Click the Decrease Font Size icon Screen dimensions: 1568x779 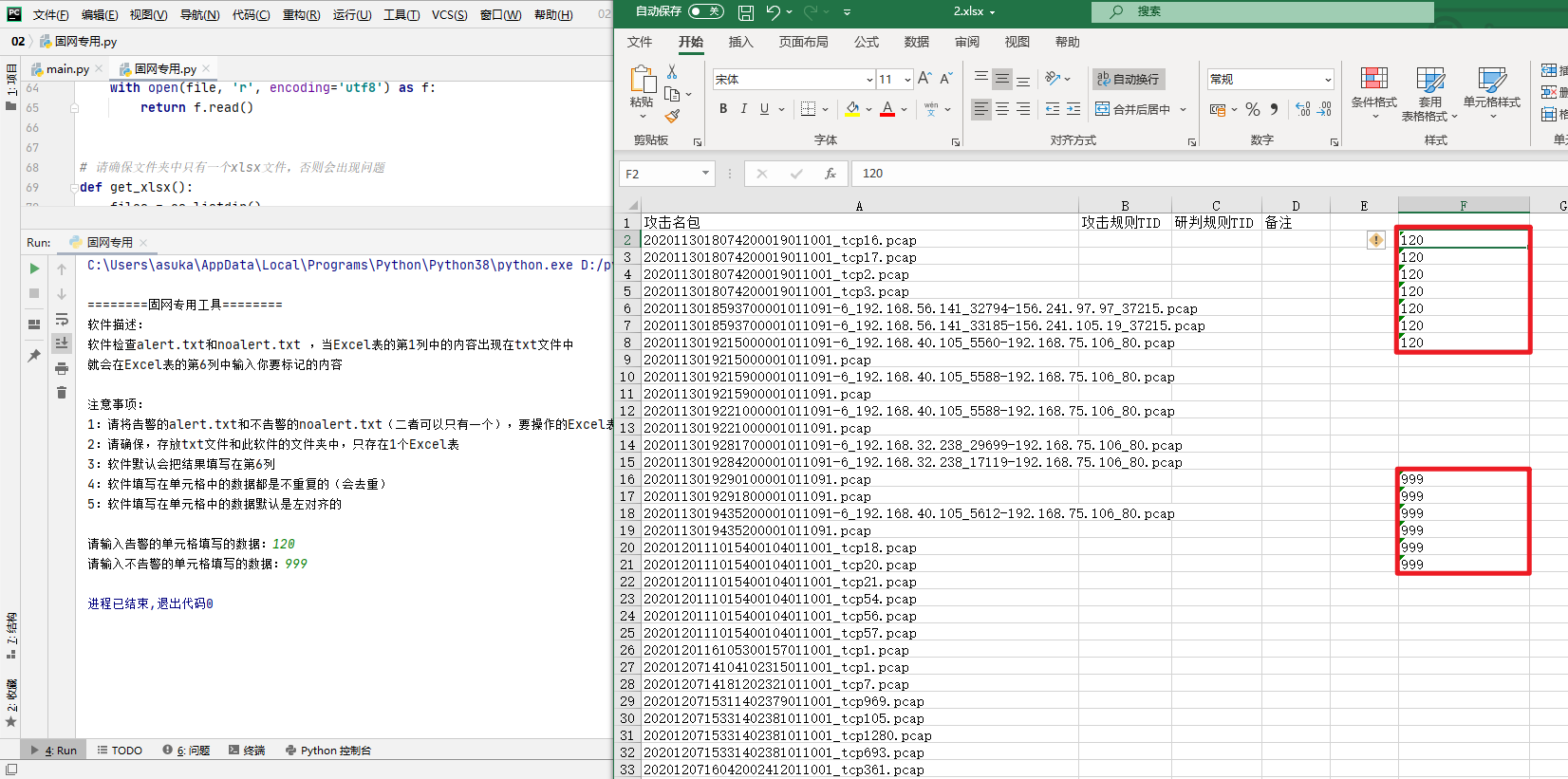945,79
